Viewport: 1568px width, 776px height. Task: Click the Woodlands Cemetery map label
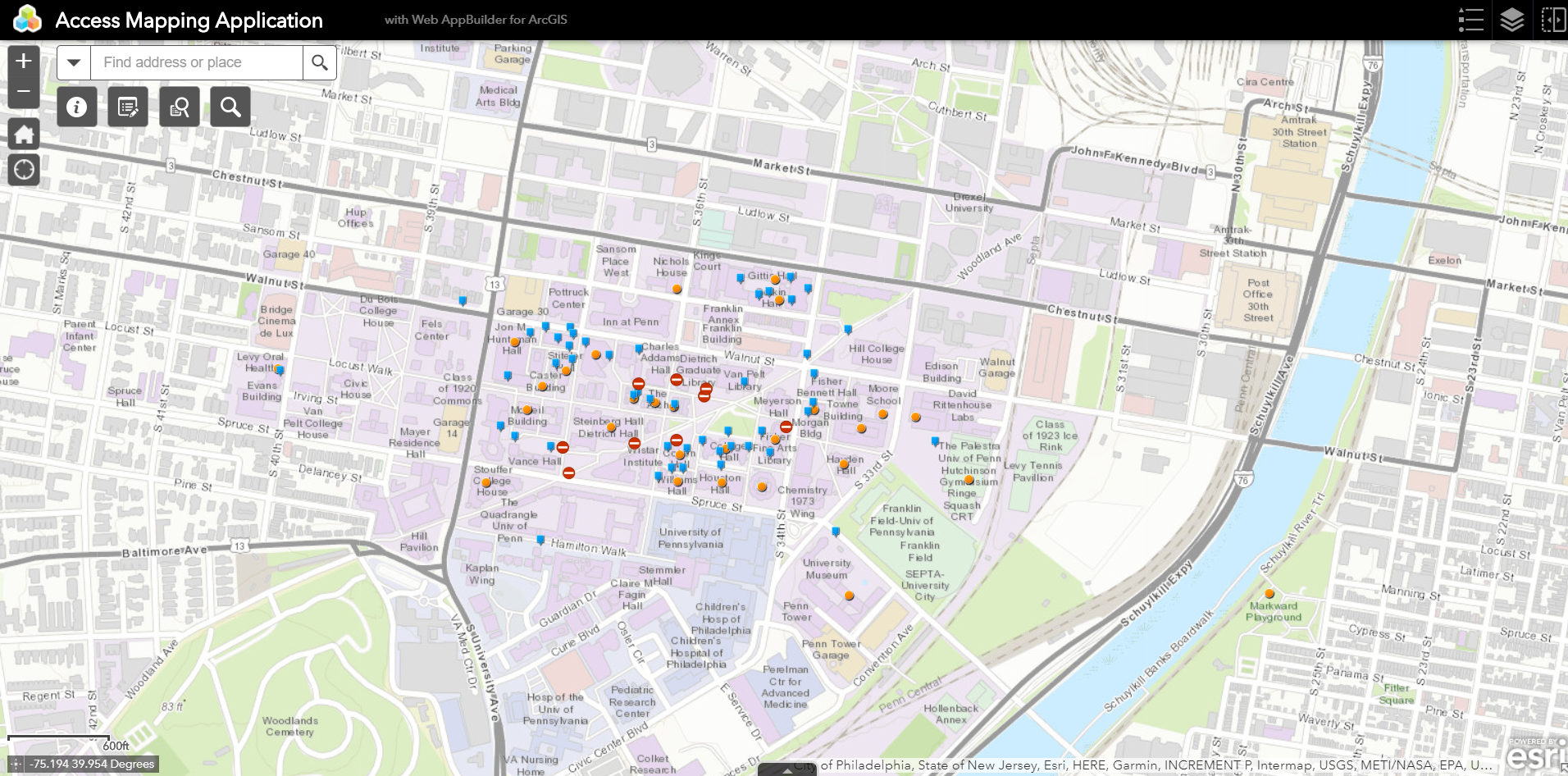pos(289,726)
